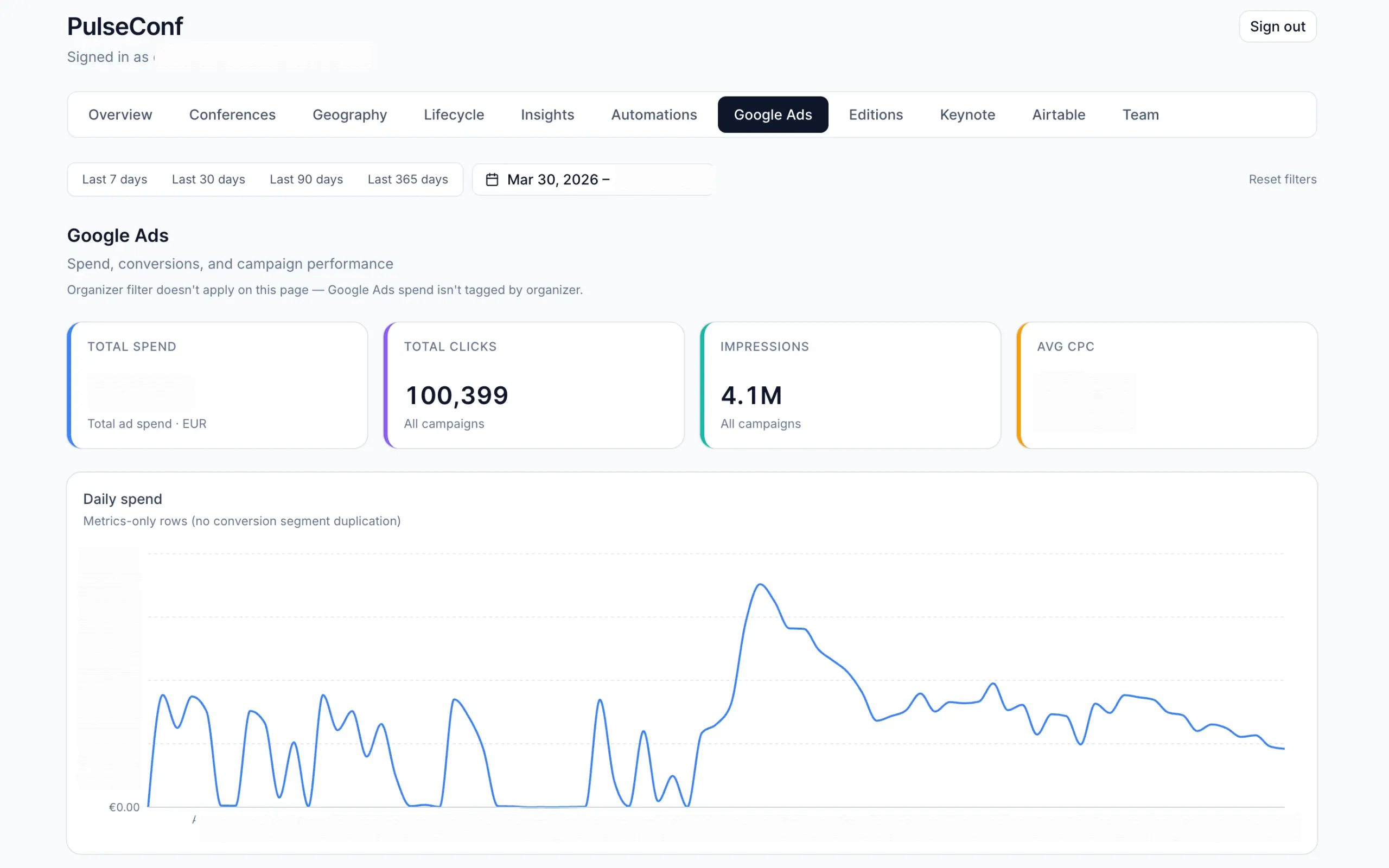Select the active Google Ads tab
This screenshot has width=1389, height=868.
[773, 115]
